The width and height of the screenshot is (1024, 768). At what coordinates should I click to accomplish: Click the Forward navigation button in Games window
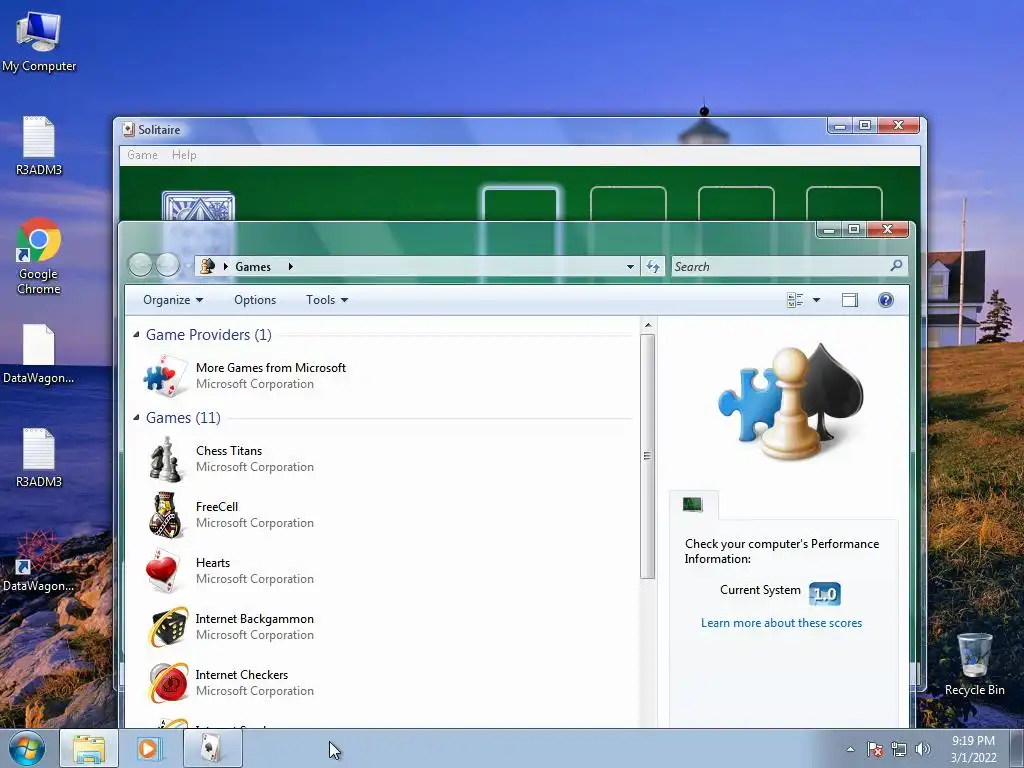tap(168, 264)
